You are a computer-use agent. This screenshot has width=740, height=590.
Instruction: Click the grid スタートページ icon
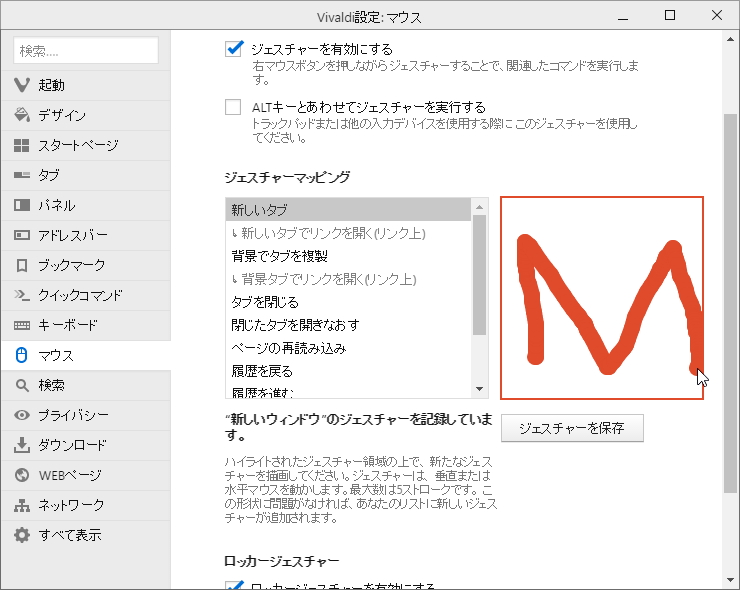coord(22,145)
